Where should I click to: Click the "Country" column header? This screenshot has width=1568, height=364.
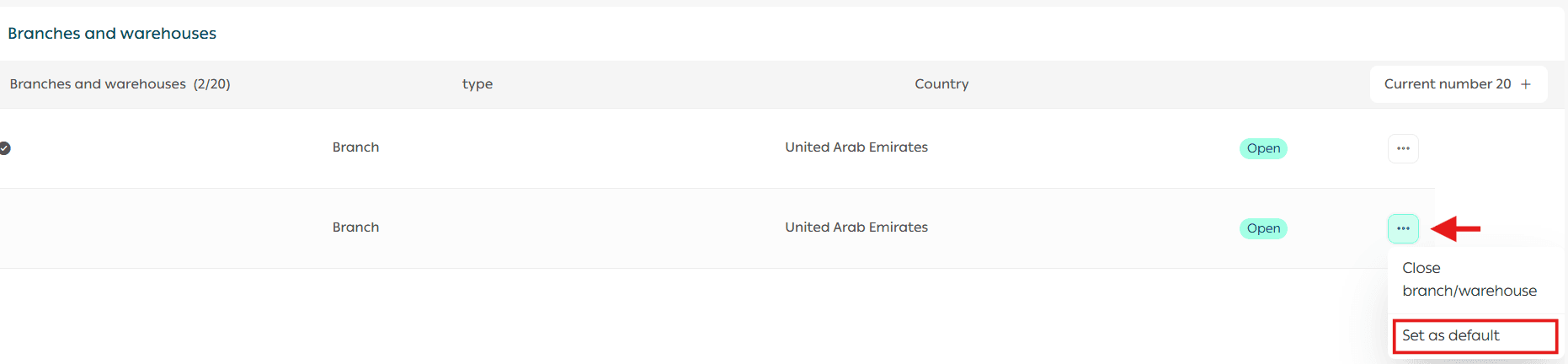[x=941, y=84]
